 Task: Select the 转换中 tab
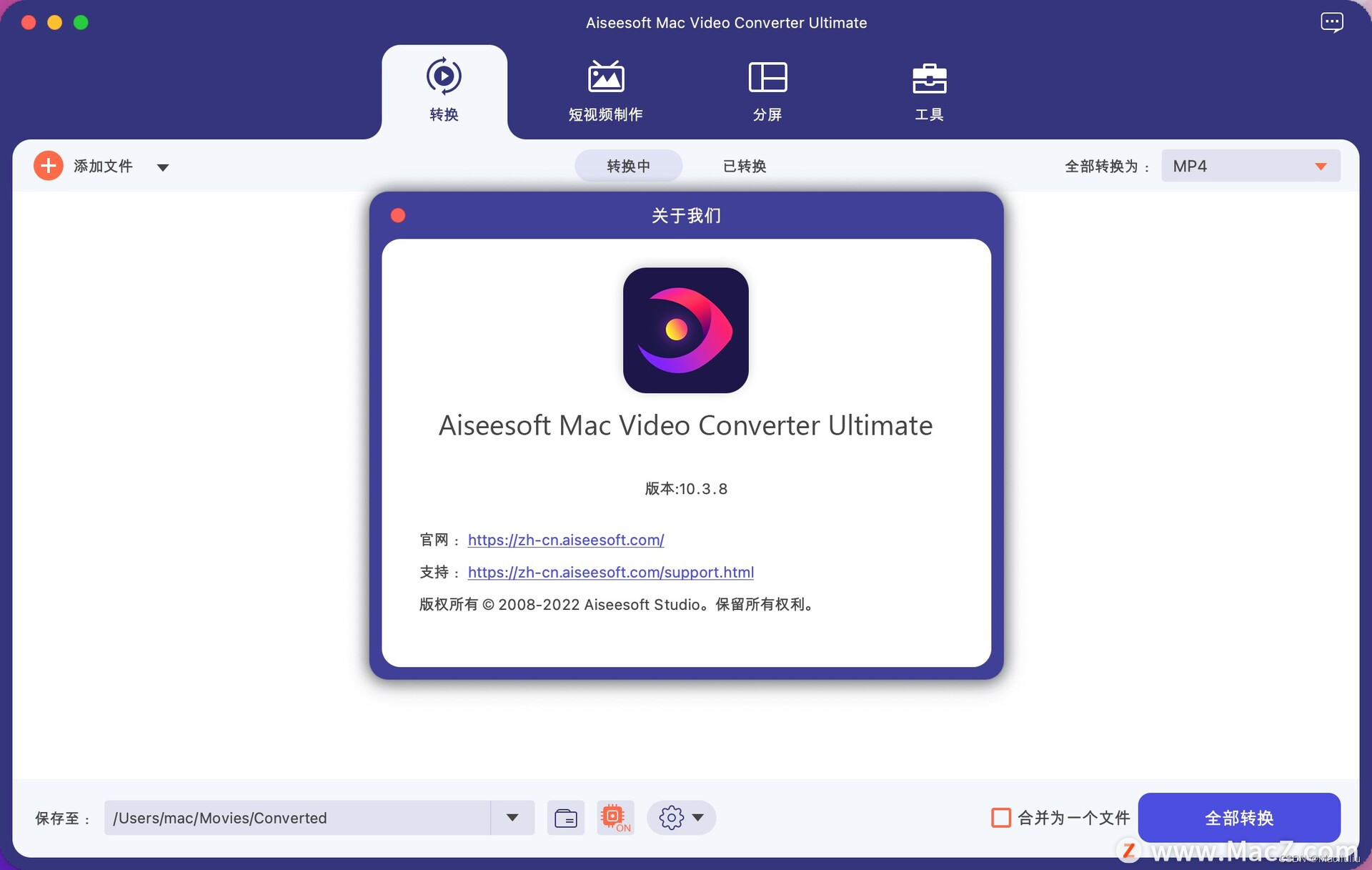click(628, 166)
